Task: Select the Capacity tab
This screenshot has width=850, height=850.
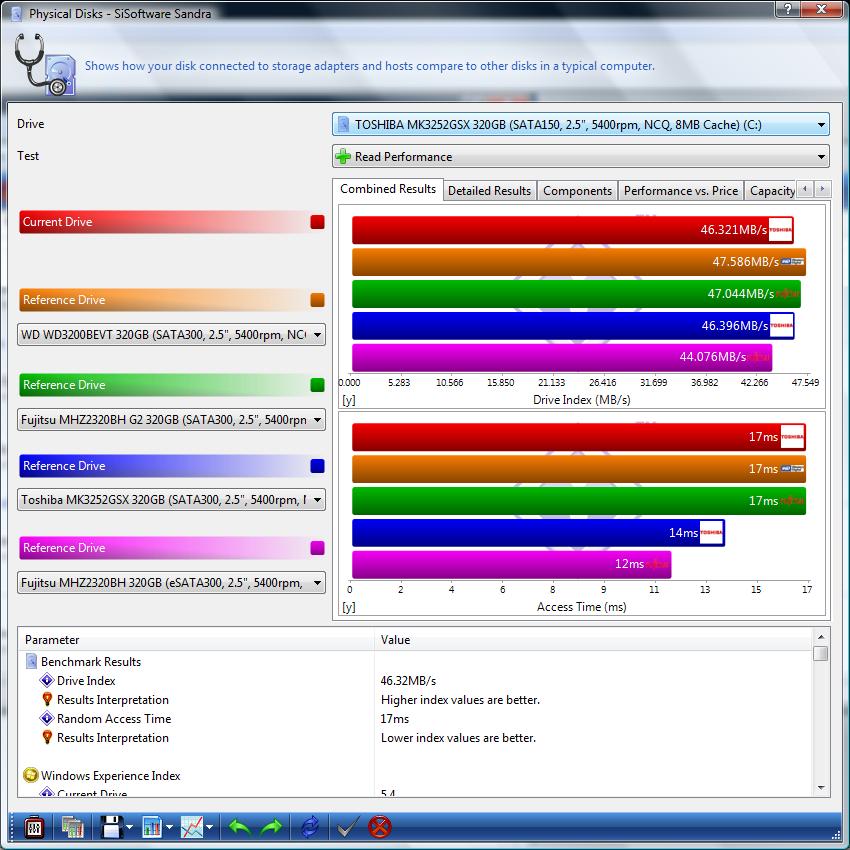Action: pyautogui.click(x=772, y=191)
